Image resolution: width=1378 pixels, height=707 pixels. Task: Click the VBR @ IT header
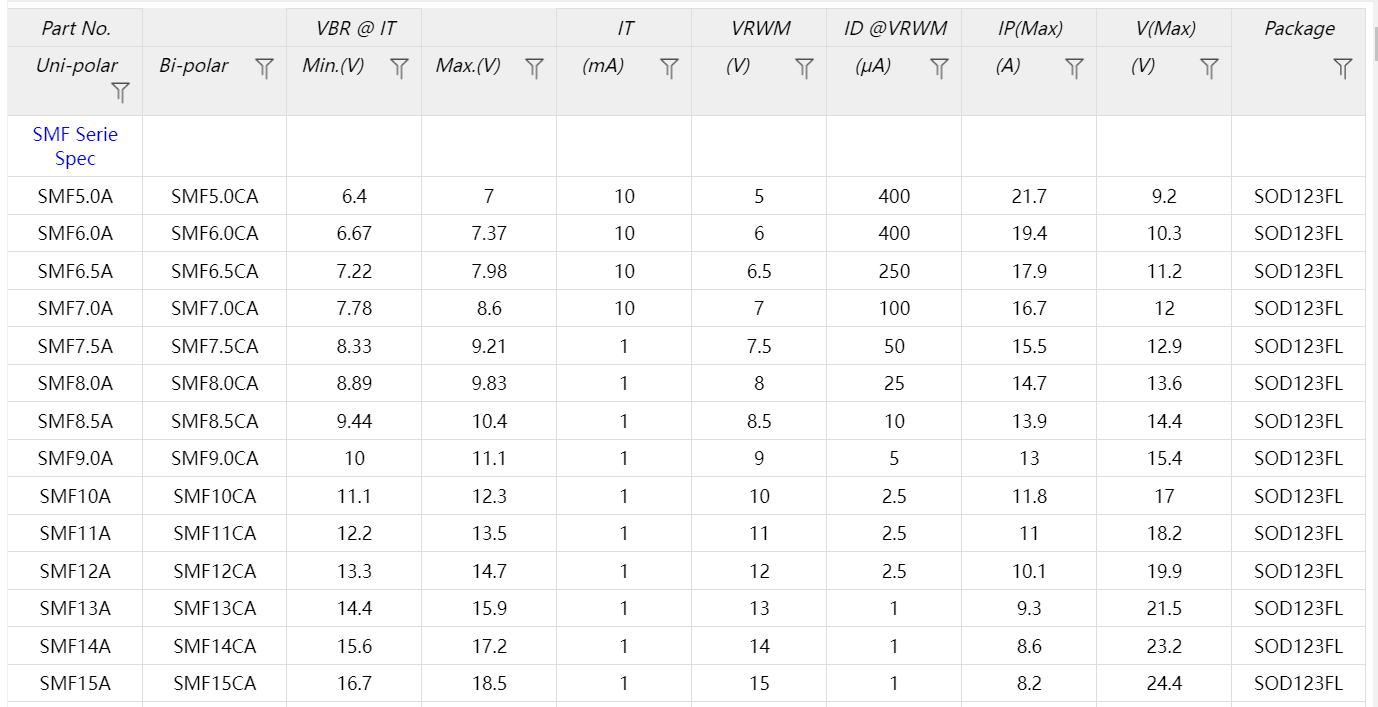click(354, 28)
